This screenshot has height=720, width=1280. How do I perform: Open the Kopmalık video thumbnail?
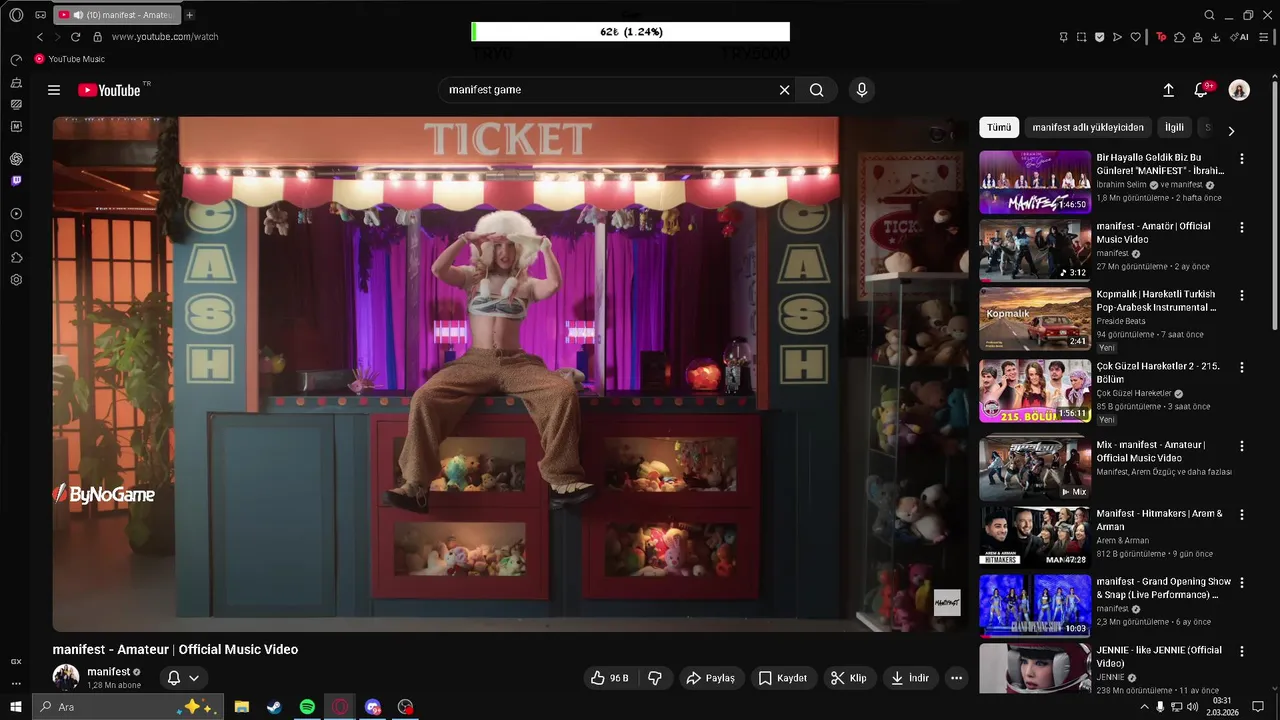1035,319
